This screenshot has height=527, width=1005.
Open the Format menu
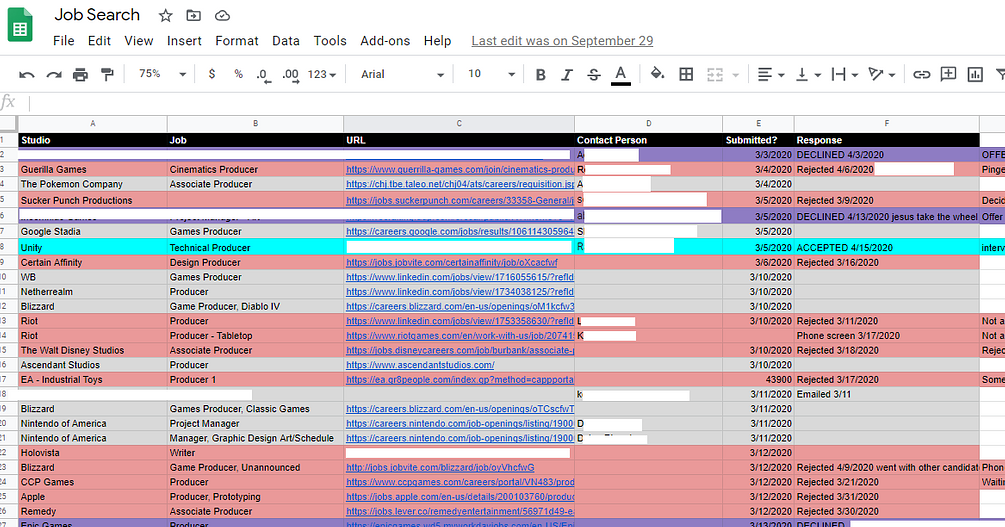point(237,40)
